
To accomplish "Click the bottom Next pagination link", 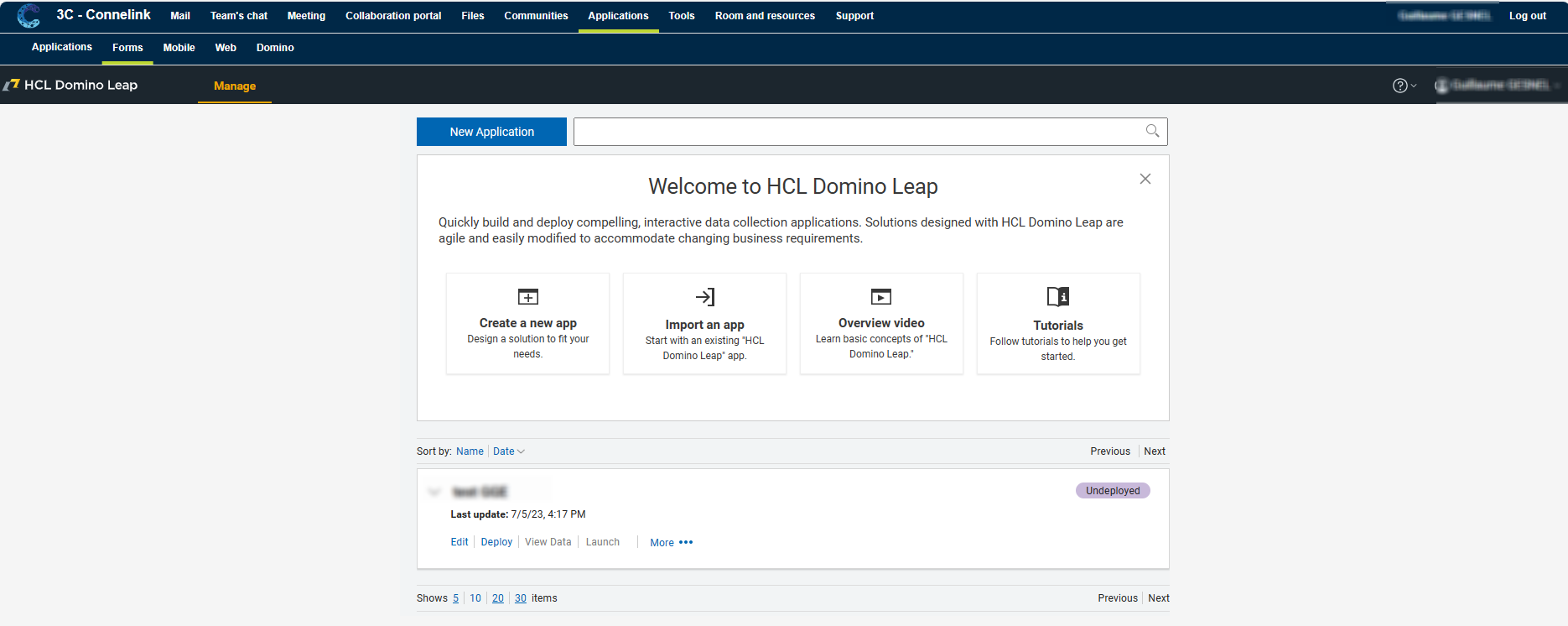I will click(x=1159, y=598).
